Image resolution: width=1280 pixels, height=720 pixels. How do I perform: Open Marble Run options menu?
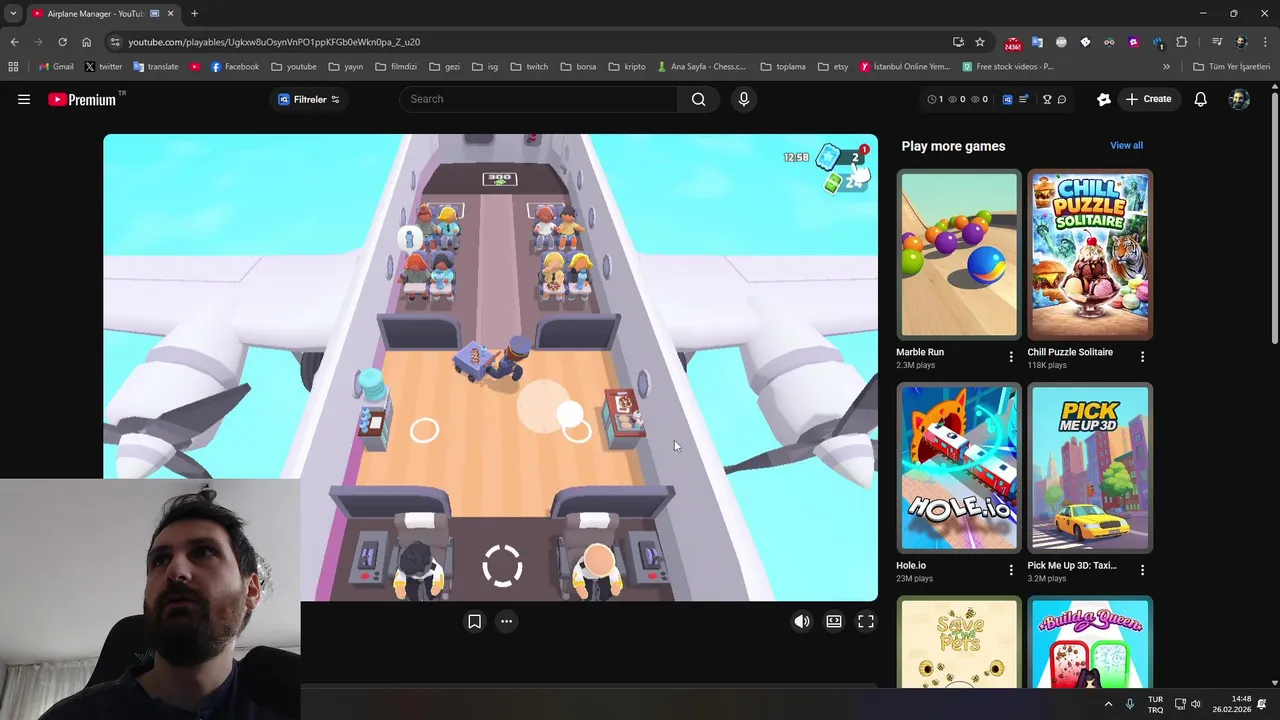tap(1011, 357)
